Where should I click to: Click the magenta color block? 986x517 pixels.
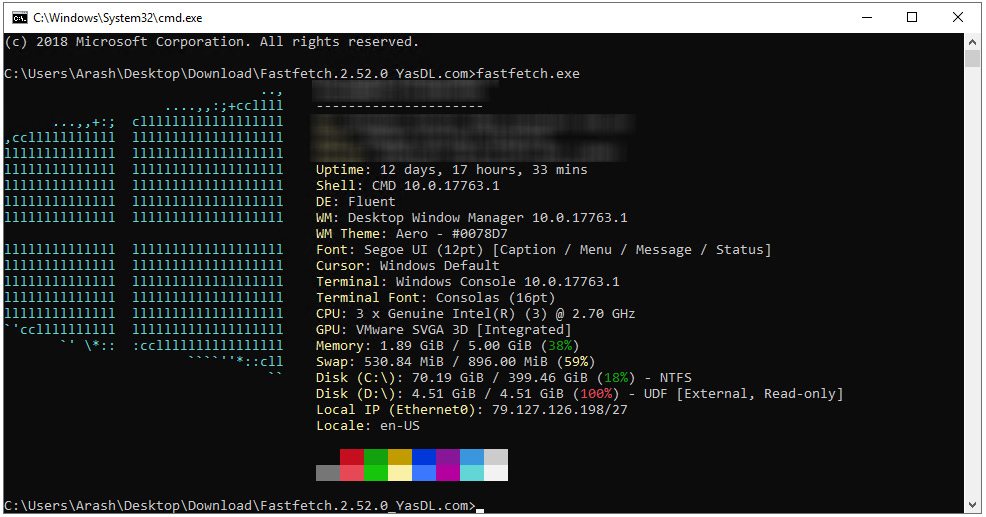(448, 473)
